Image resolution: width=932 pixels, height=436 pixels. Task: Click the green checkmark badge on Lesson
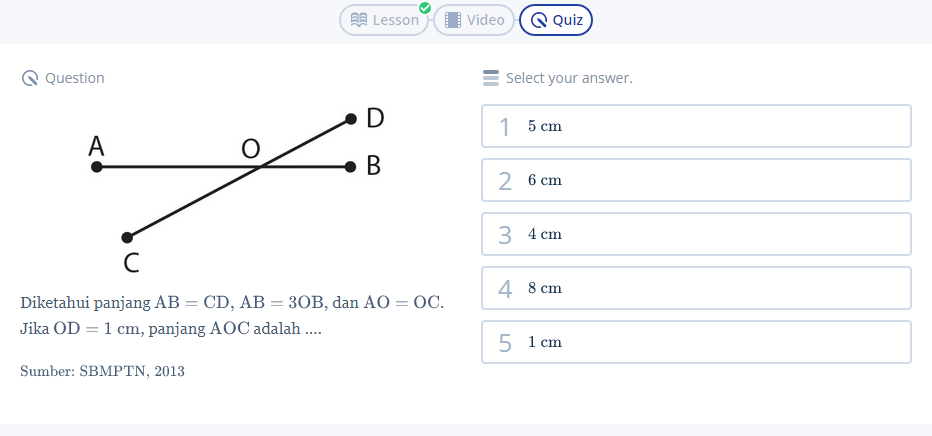coord(425,8)
